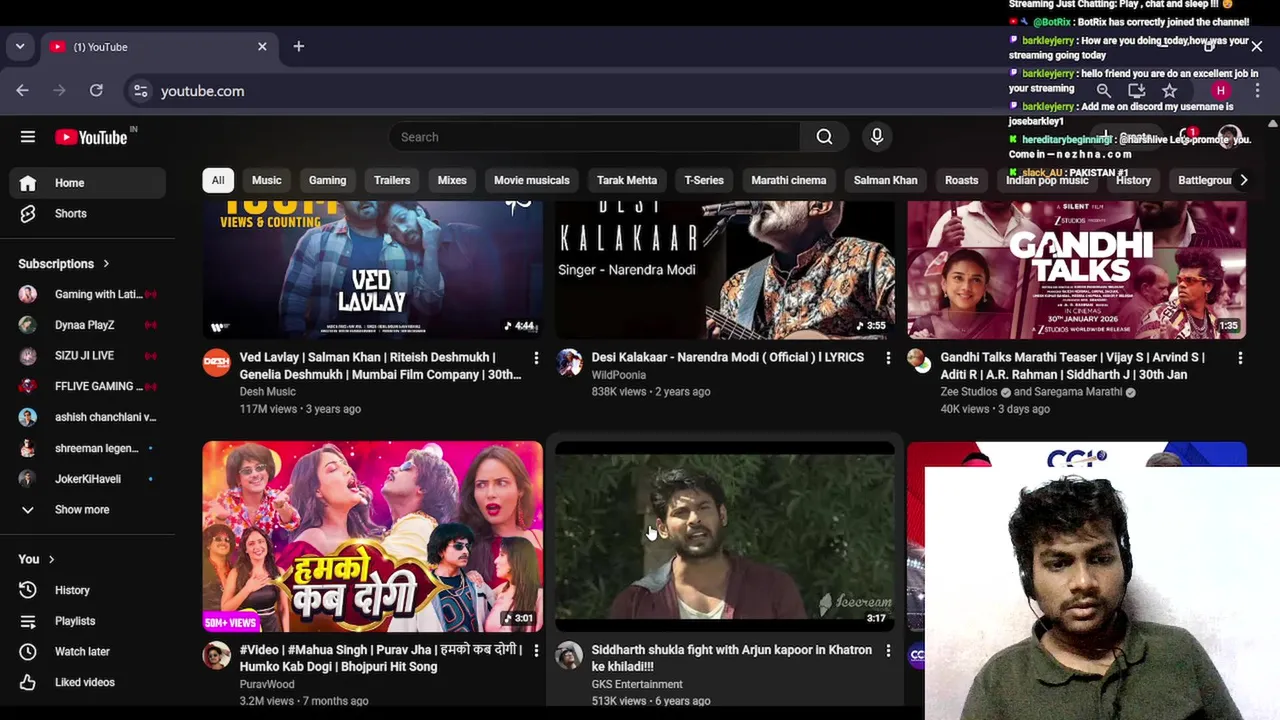Expand the You section
Screen dimensions: 1280x720
click(x=36, y=559)
